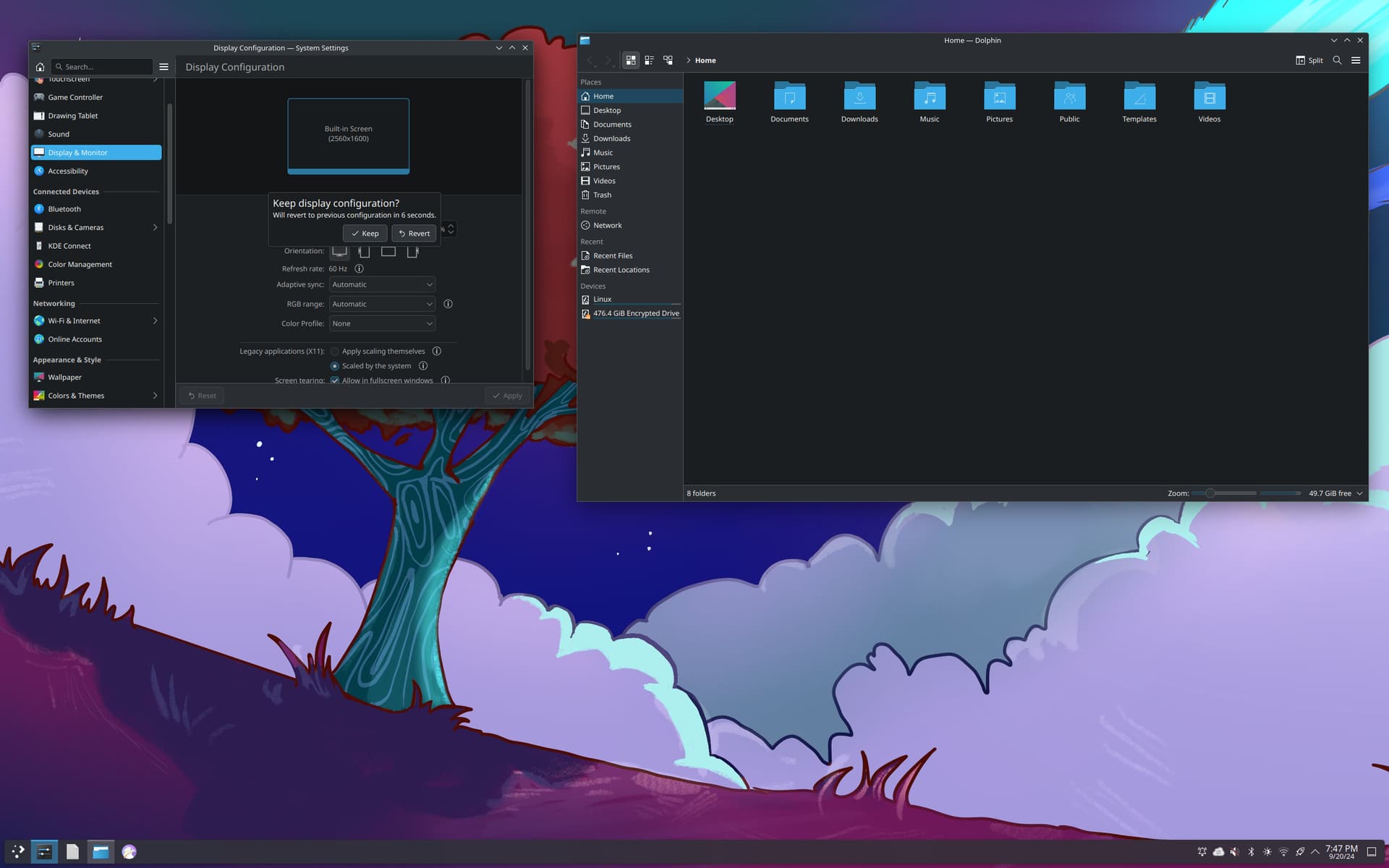Screen dimensions: 1389x868
Task: Open the Documents folder icon
Action: [789, 95]
